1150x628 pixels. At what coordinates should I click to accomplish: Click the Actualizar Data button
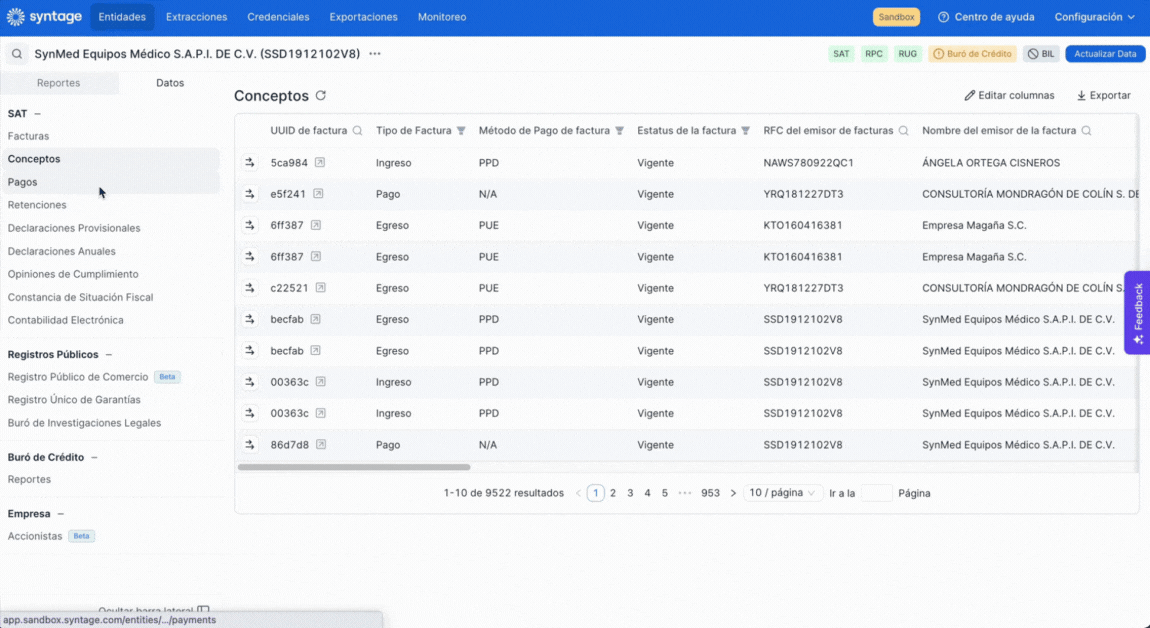[x=1105, y=54]
